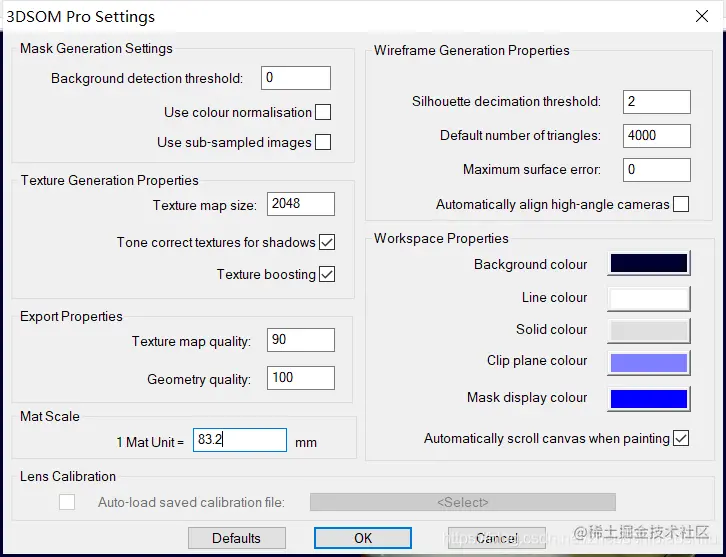The image size is (726, 557).
Task: Open the Line colour swatch
Action: (649, 299)
